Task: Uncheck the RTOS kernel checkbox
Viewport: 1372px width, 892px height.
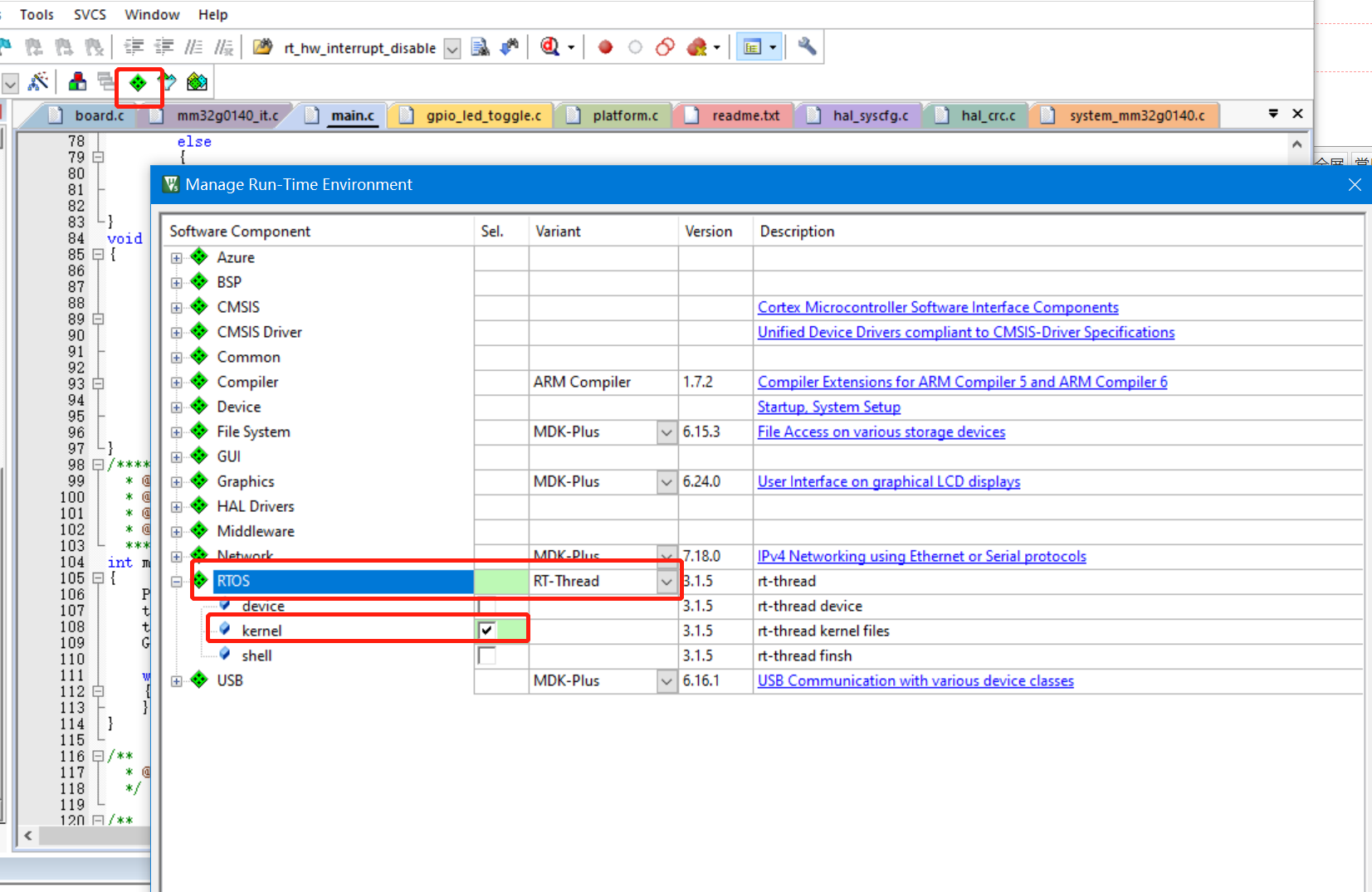Action: [486, 631]
